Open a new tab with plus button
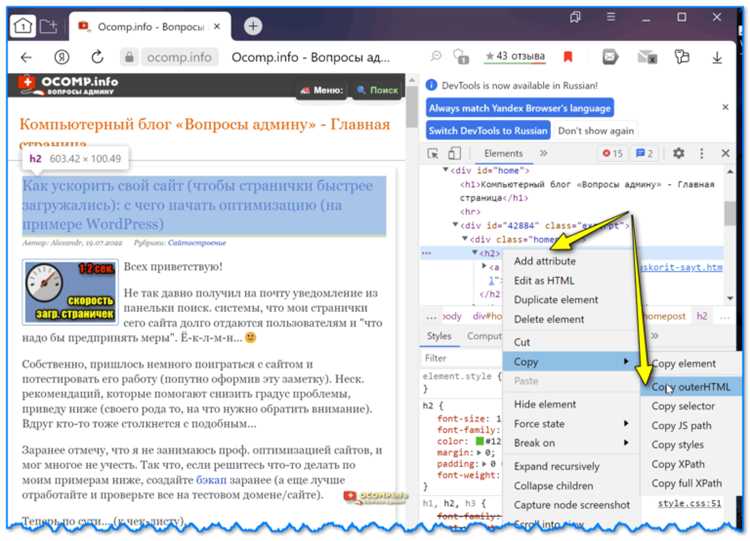The height and width of the screenshot is (541, 750). [253, 26]
